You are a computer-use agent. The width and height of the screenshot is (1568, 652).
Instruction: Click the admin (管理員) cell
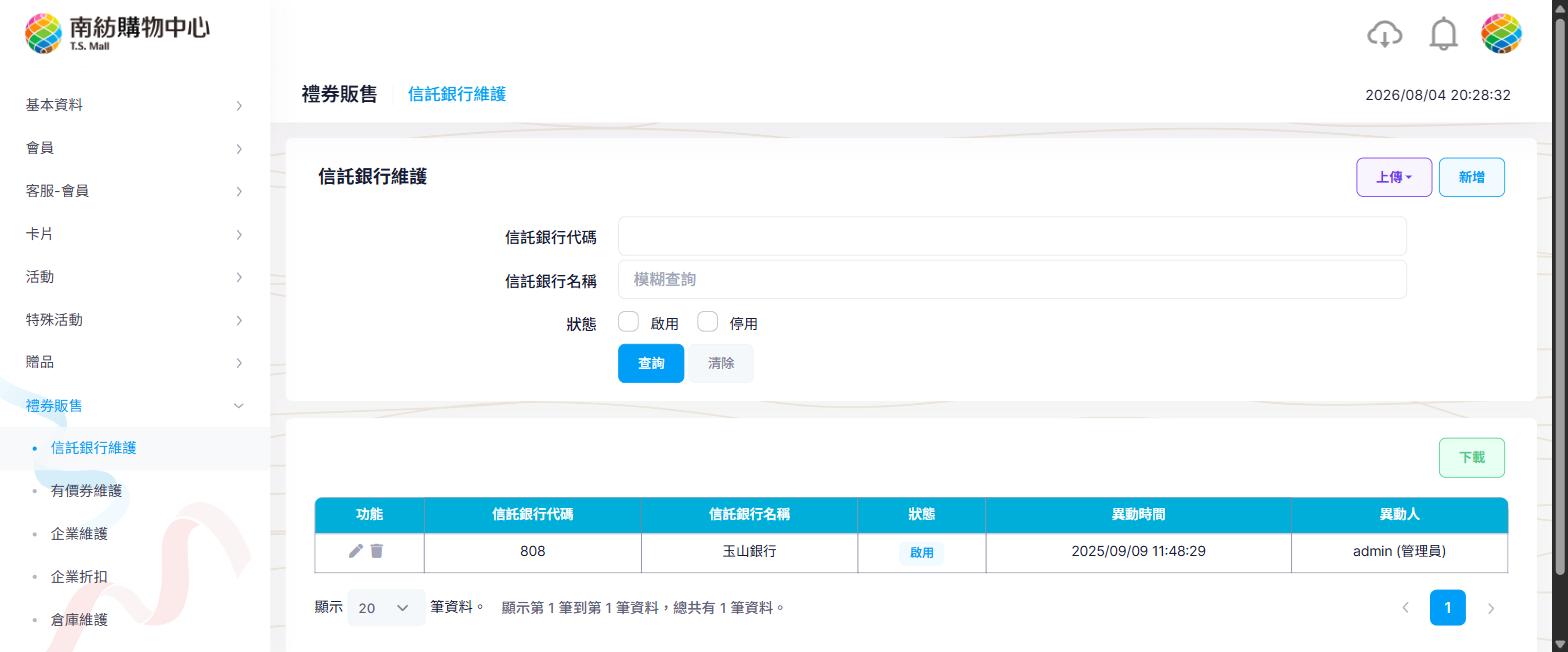click(1399, 551)
